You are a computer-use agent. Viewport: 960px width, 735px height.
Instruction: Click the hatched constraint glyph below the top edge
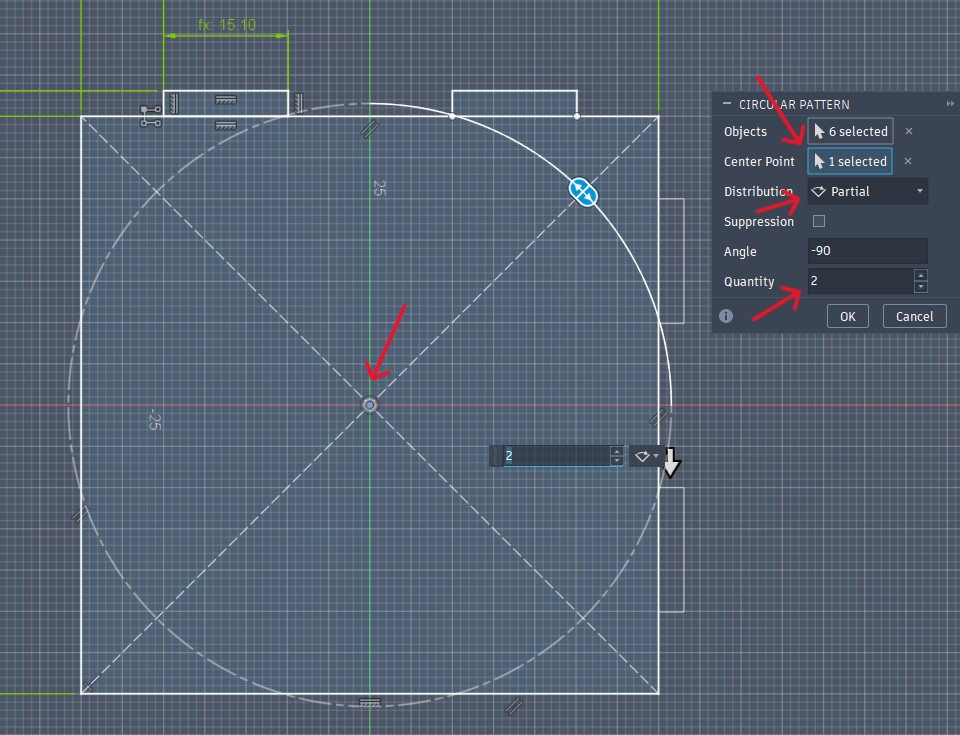click(225, 125)
